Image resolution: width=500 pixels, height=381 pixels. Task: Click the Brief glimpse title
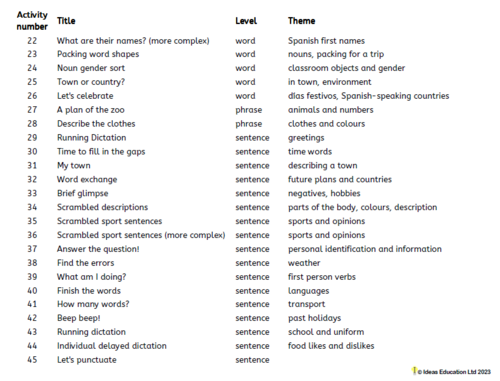pos(83,194)
